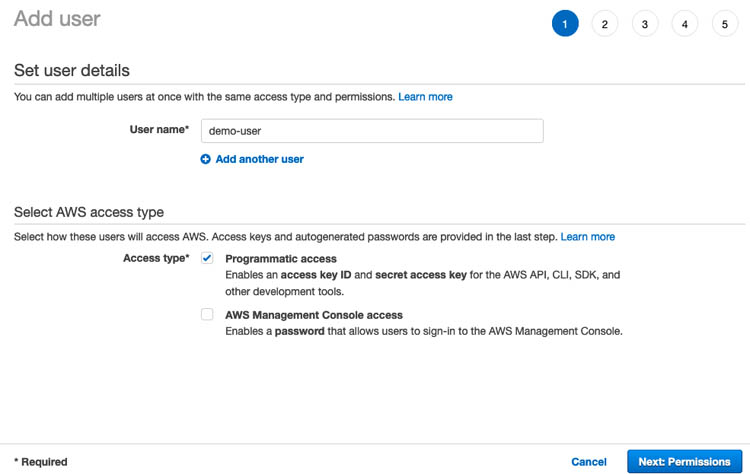Viewport: 750px width, 474px height.
Task: Go to wizard step 1
Action: [565, 23]
